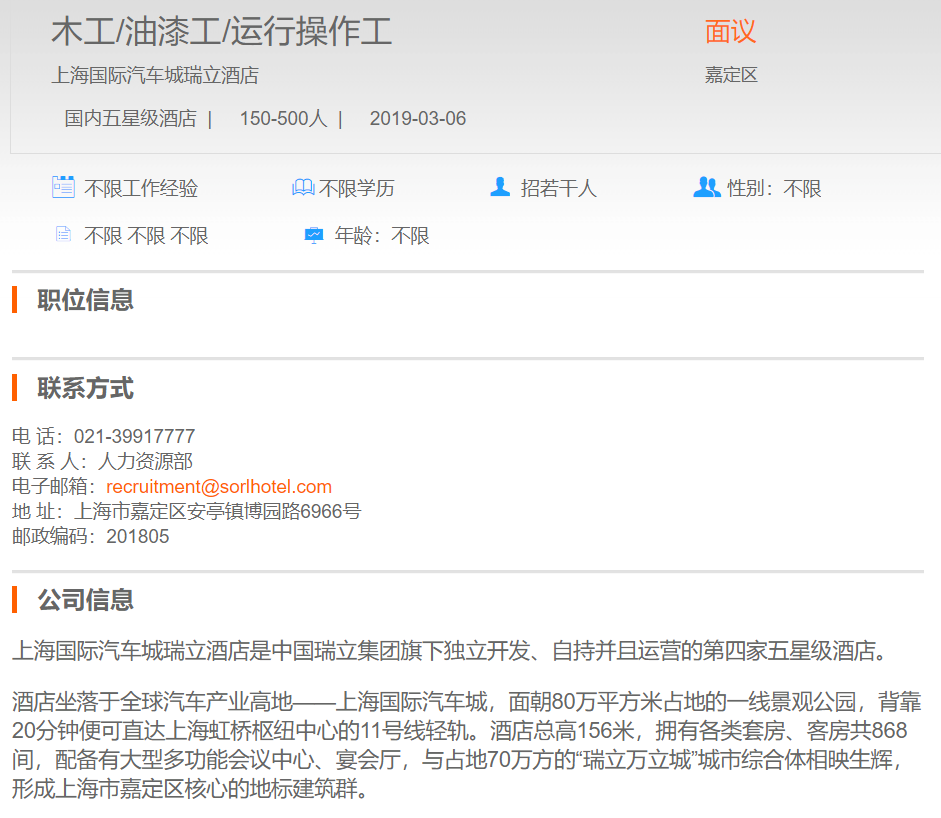The width and height of the screenshot is (941, 818).
Task: Click the 职位信息 section heading
Action: (85, 300)
